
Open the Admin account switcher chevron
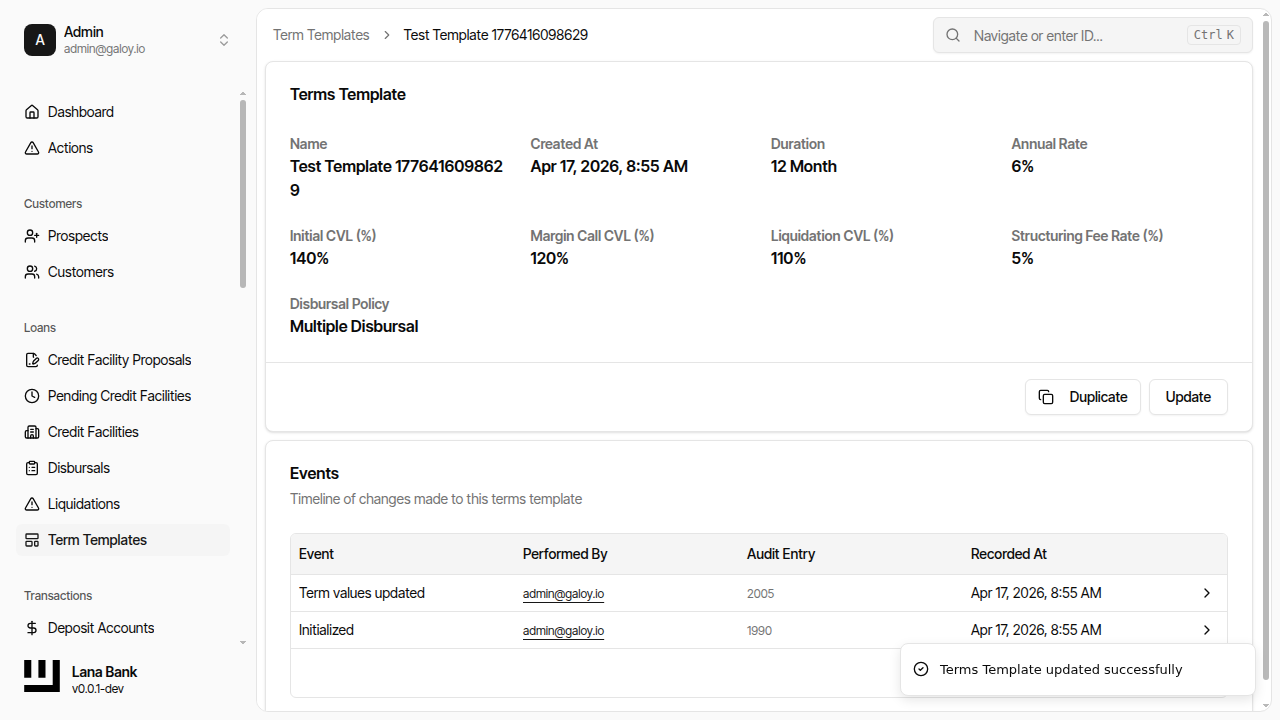pos(224,40)
